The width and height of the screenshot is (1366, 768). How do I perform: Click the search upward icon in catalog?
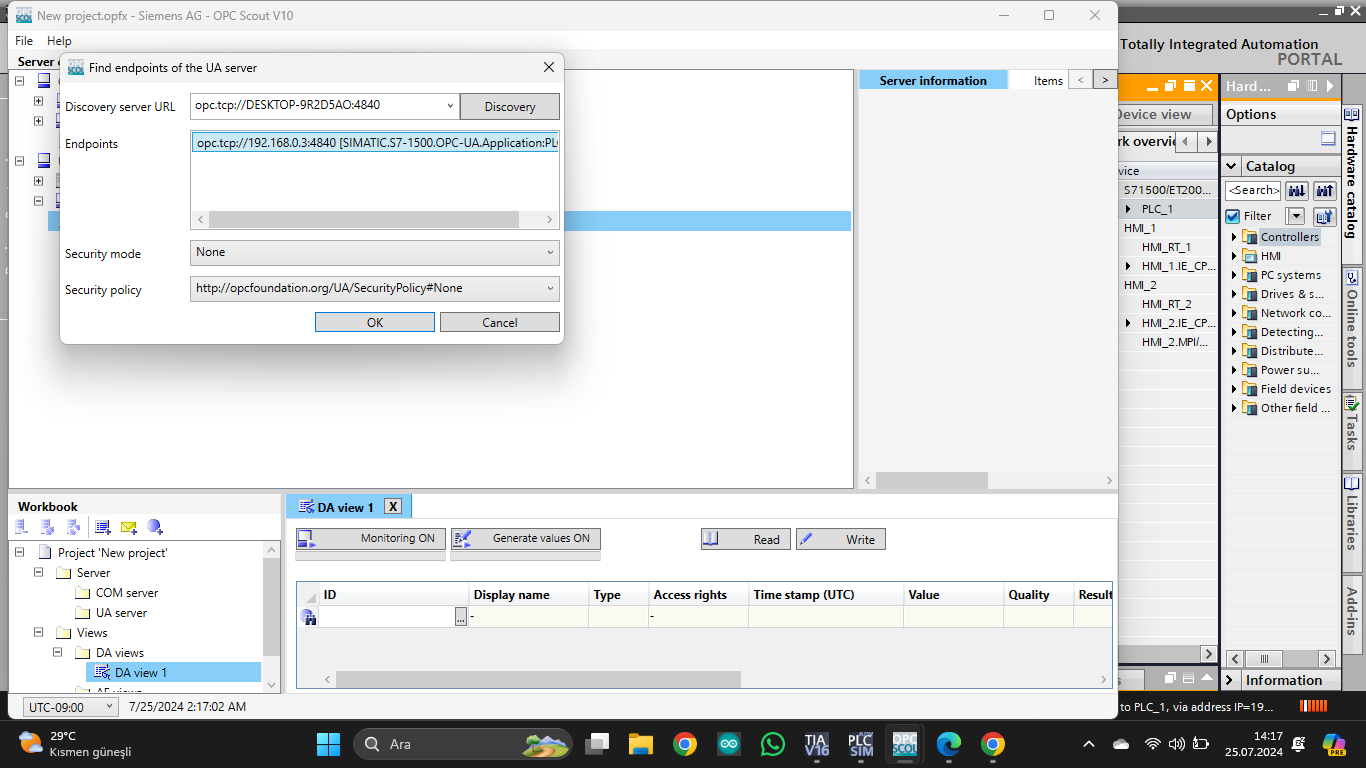(1325, 190)
